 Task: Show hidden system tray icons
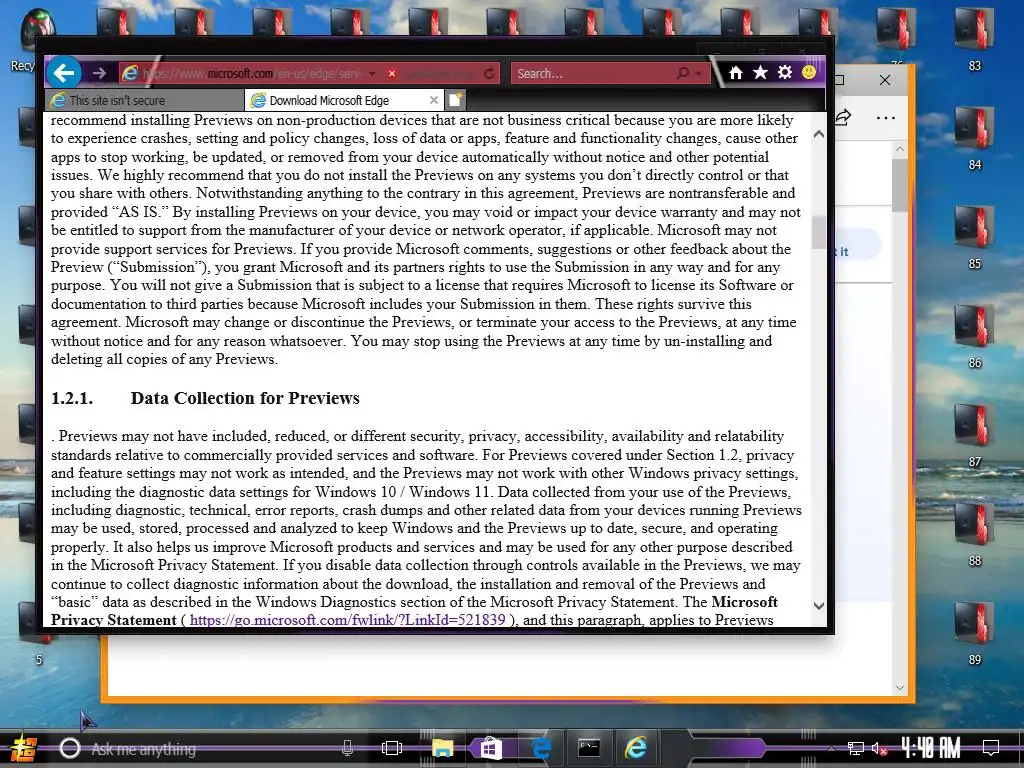(831, 749)
